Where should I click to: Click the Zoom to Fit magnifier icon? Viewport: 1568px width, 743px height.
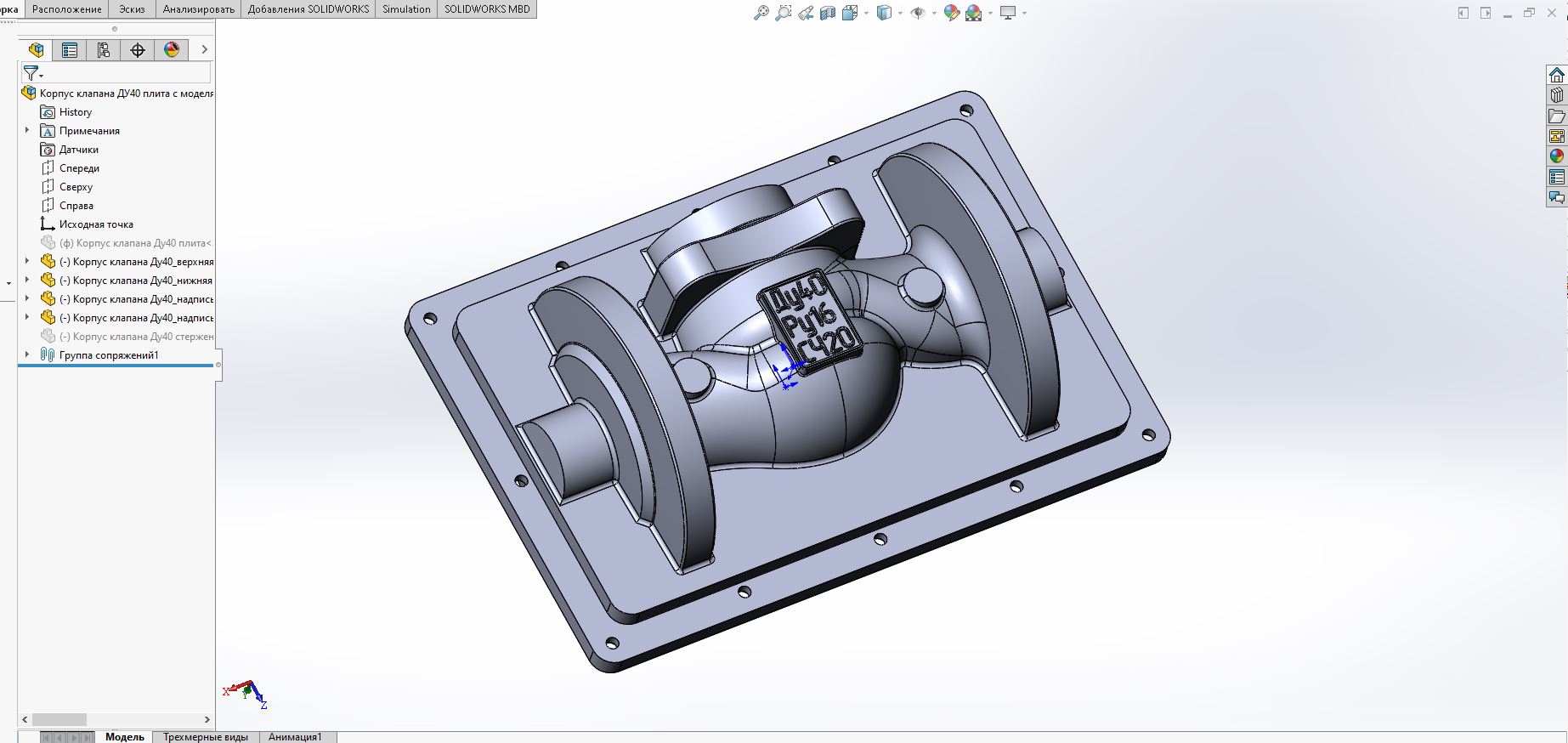coord(761,13)
